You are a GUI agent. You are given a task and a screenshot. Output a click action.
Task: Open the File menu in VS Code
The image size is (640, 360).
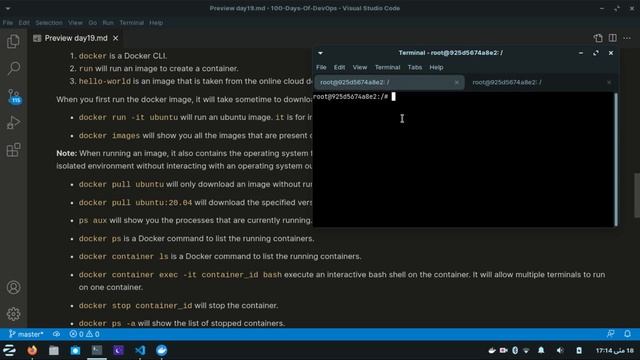point(8,23)
